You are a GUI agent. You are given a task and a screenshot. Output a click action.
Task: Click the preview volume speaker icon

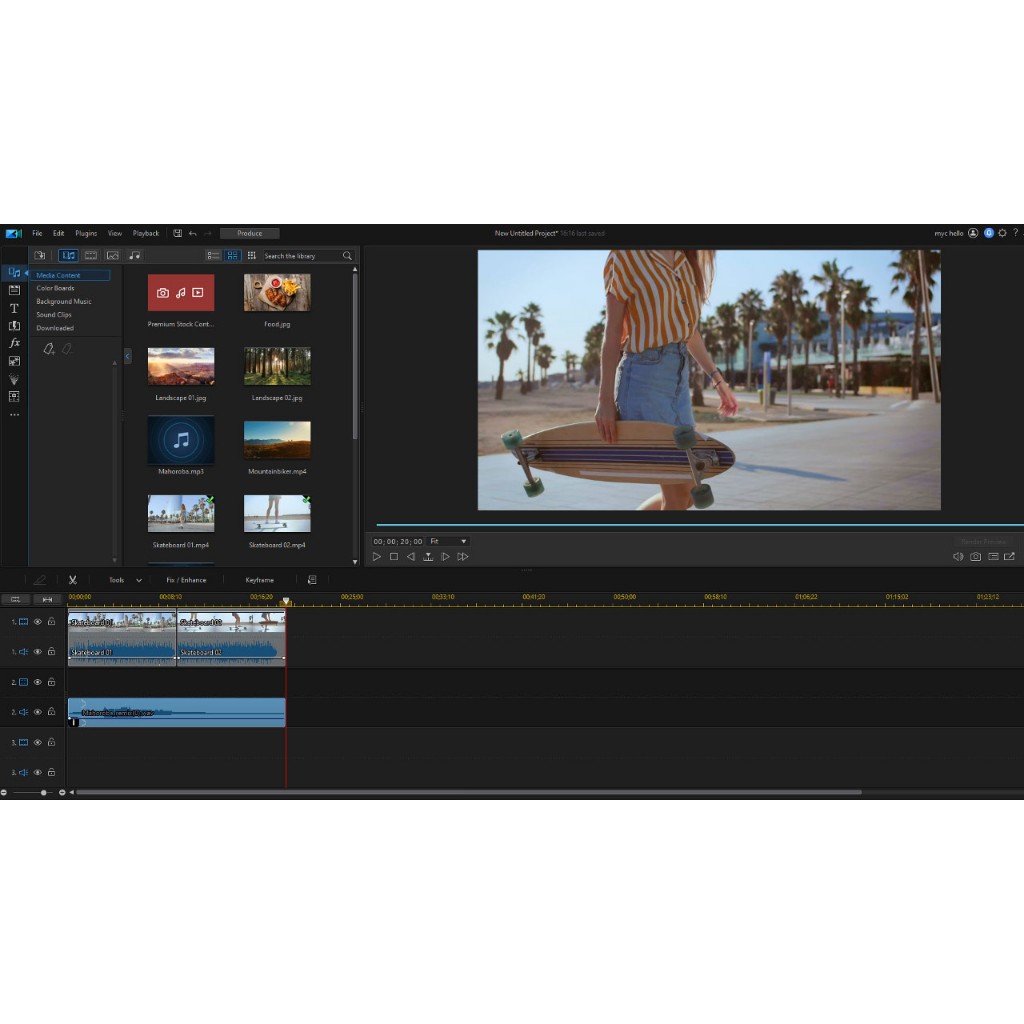(x=958, y=557)
